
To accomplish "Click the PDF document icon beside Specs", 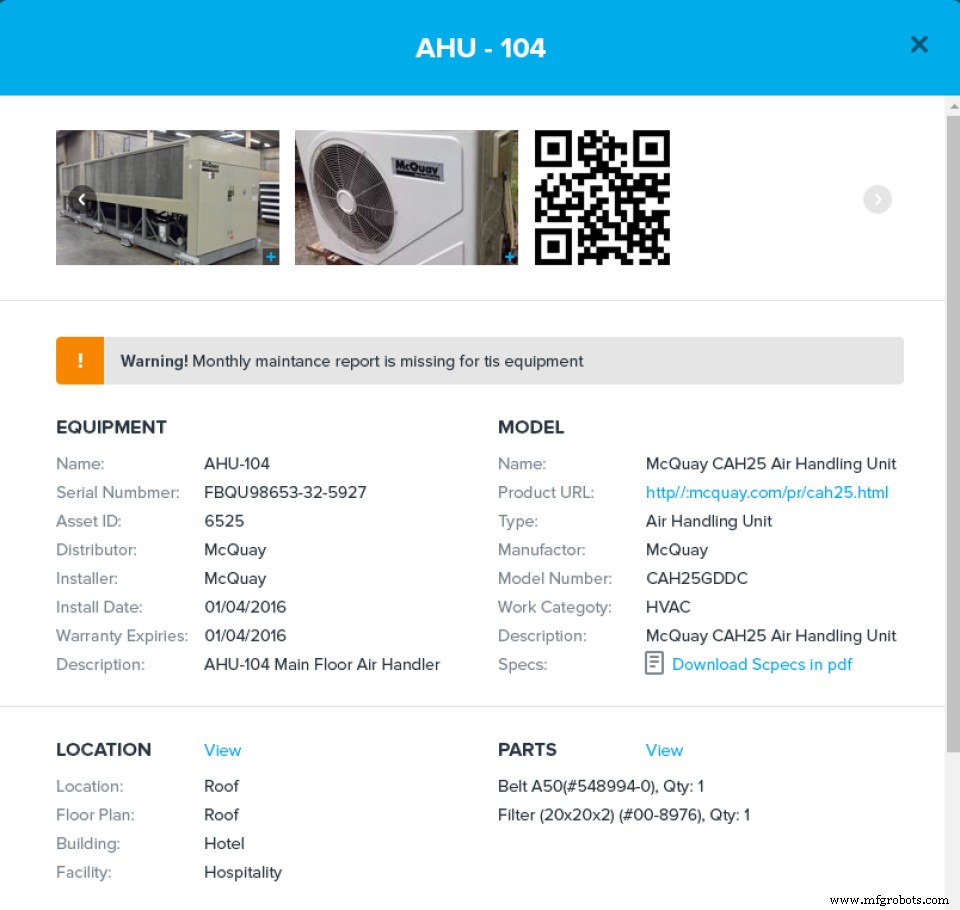I will (x=655, y=663).
